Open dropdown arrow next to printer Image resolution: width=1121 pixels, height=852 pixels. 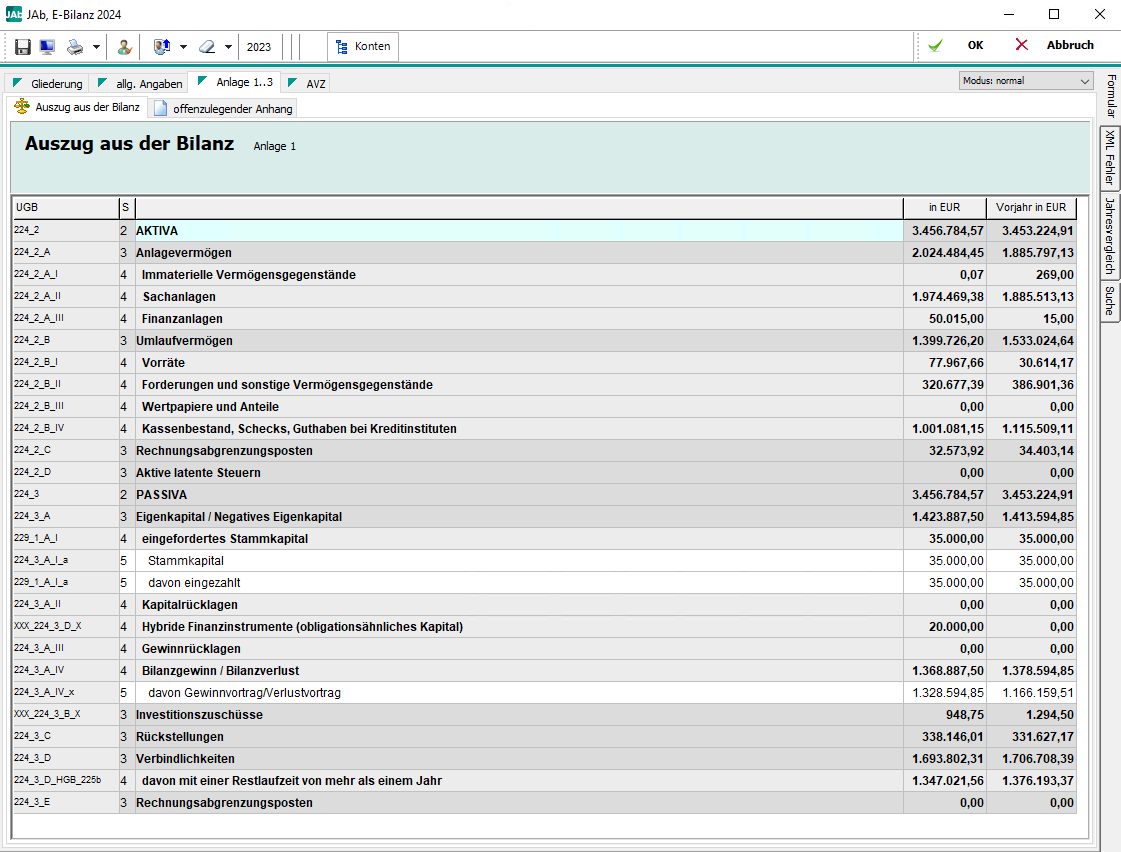96,46
